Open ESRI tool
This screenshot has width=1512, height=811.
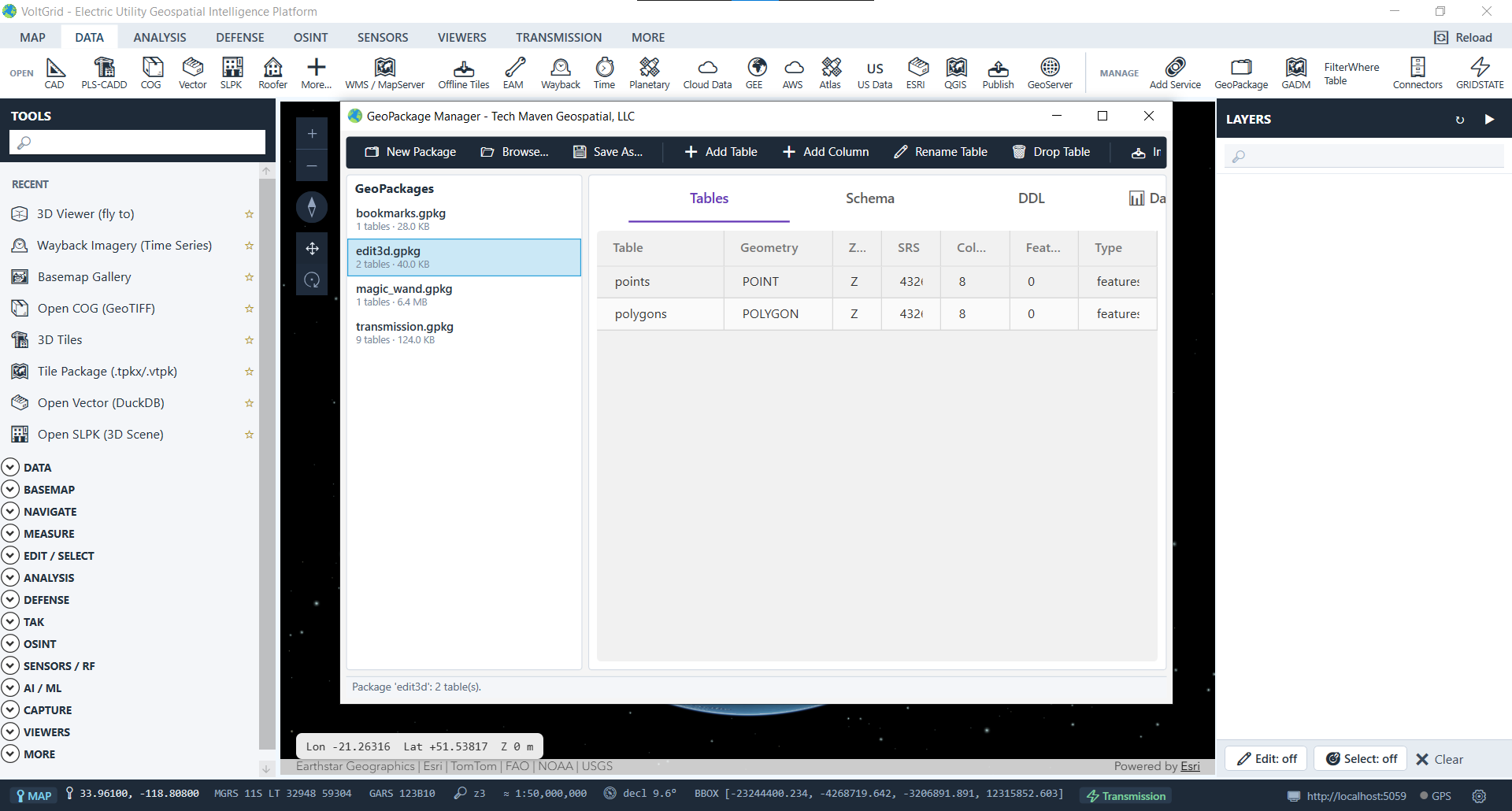[916, 73]
